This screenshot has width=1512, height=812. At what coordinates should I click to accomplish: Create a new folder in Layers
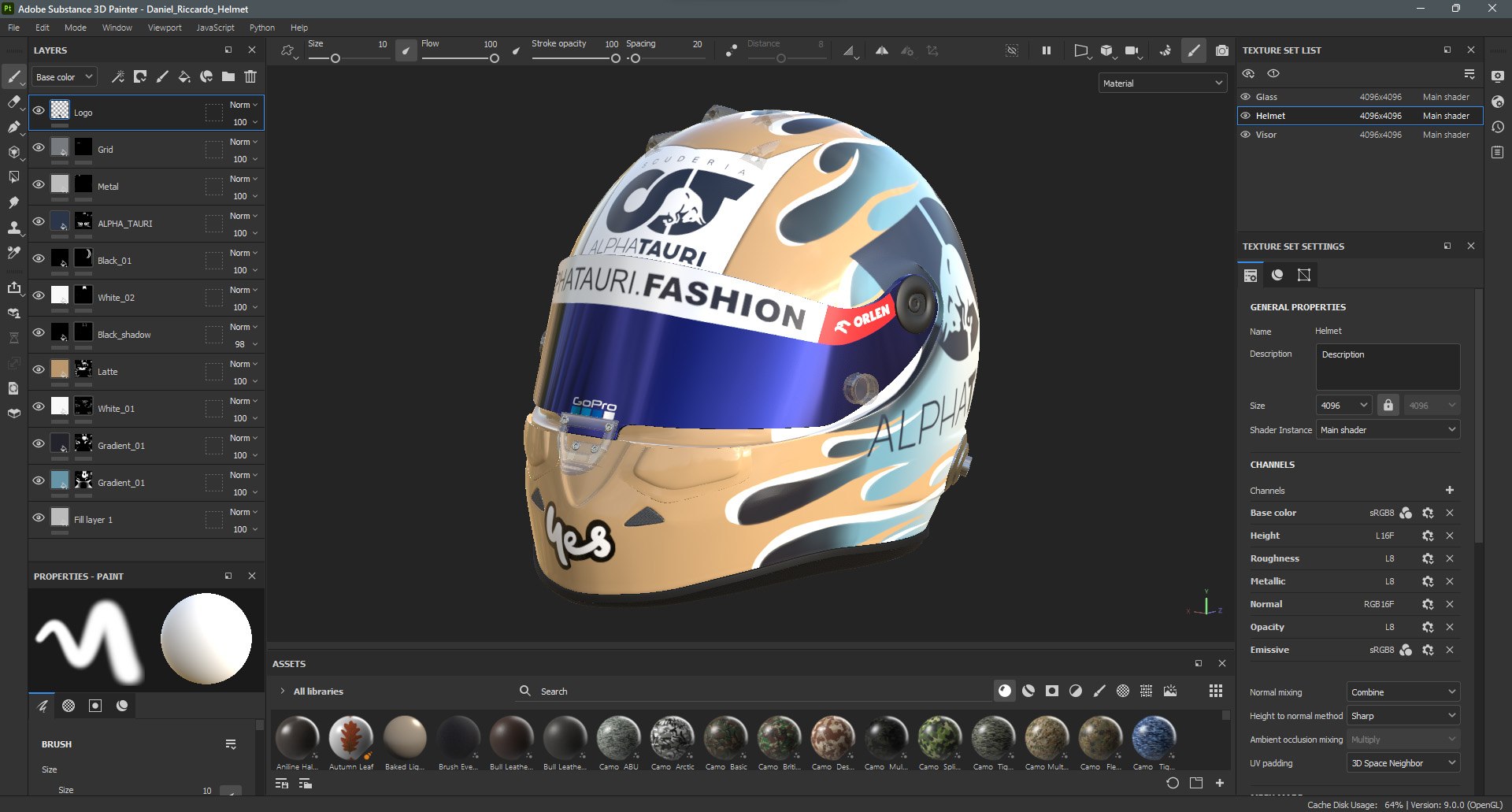point(228,76)
